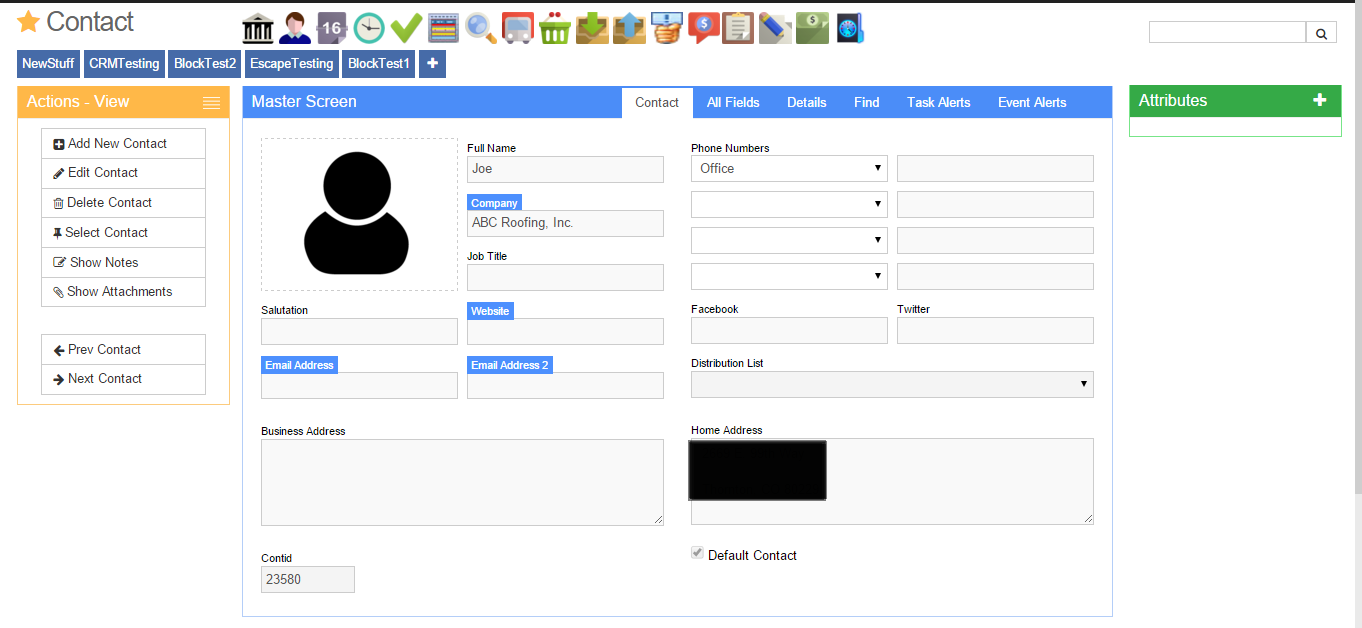Click the contact photo placeholder
The width and height of the screenshot is (1362, 628).
pos(359,215)
